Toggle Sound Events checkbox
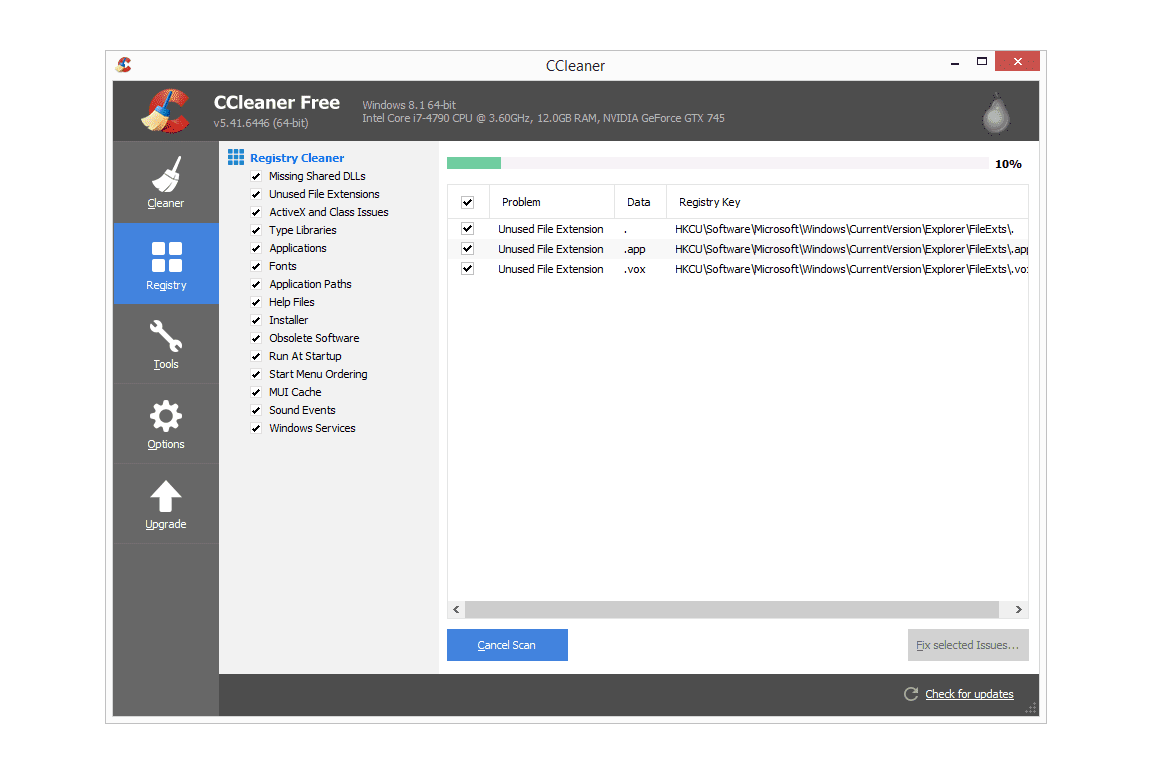This screenshot has width=1152, height=768. [256, 410]
